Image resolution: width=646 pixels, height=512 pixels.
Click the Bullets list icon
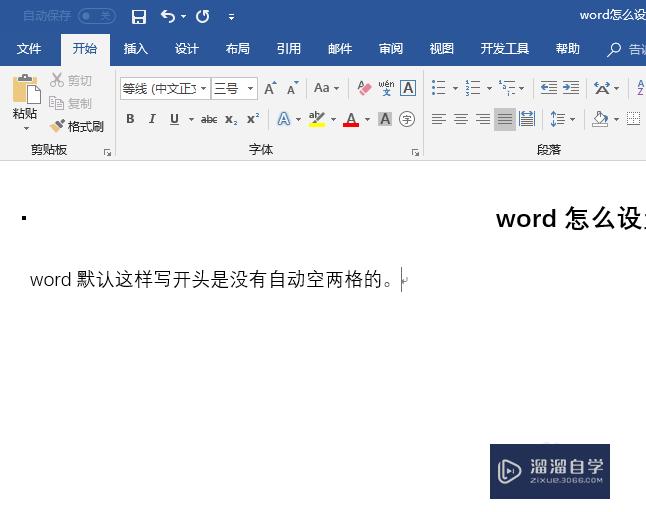point(438,88)
